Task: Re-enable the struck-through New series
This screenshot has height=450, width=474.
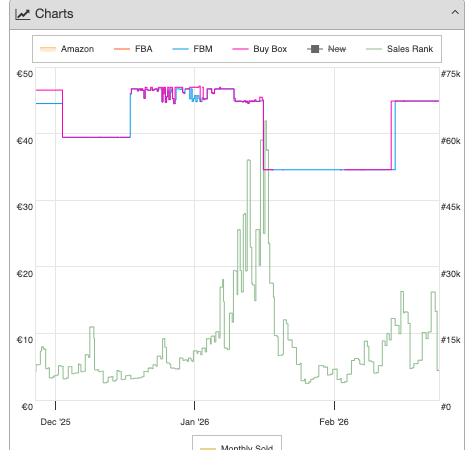Action: (x=327, y=49)
